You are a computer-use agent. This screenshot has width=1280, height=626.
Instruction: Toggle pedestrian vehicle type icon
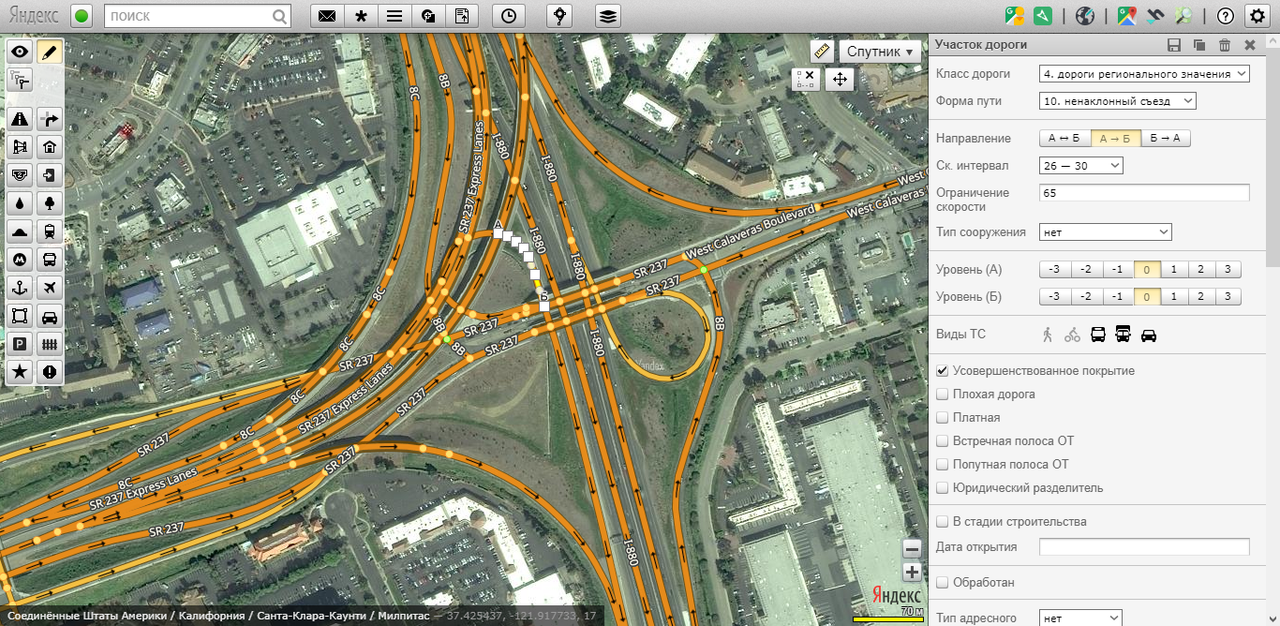pos(1047,335)
